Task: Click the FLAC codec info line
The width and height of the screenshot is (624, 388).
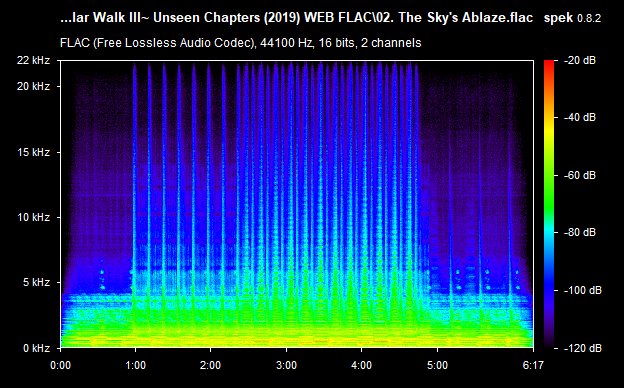Action: point(240,43)
